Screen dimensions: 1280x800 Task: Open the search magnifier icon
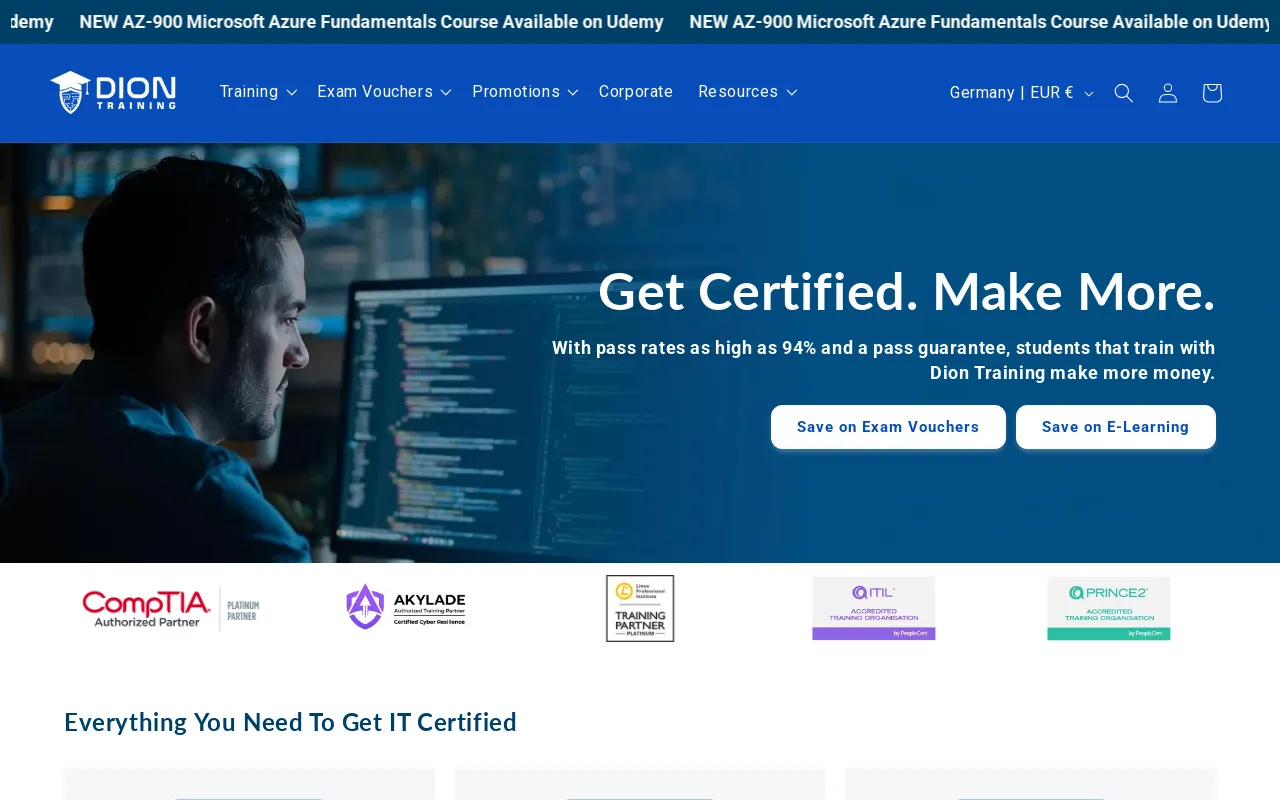[x=1124, y=93]
